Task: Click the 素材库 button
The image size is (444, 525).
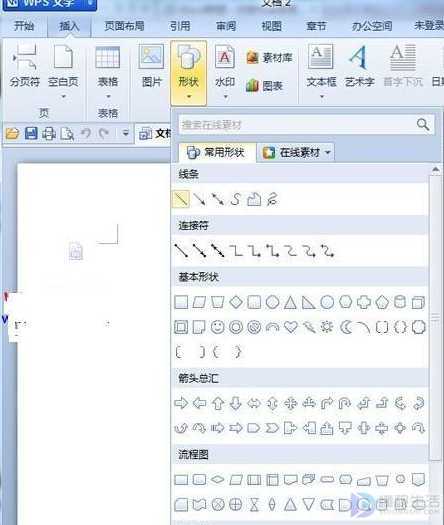Action: coord(270,58)
